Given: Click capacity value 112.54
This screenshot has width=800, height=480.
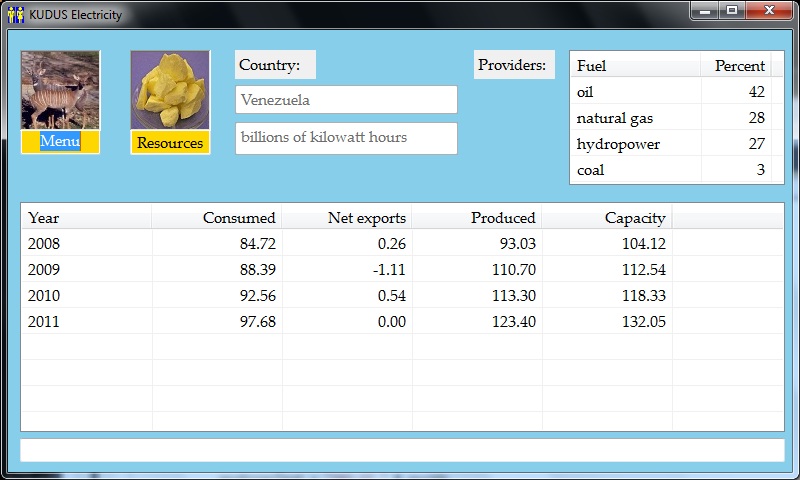Looking at the screenshot, I should [644, 270].
